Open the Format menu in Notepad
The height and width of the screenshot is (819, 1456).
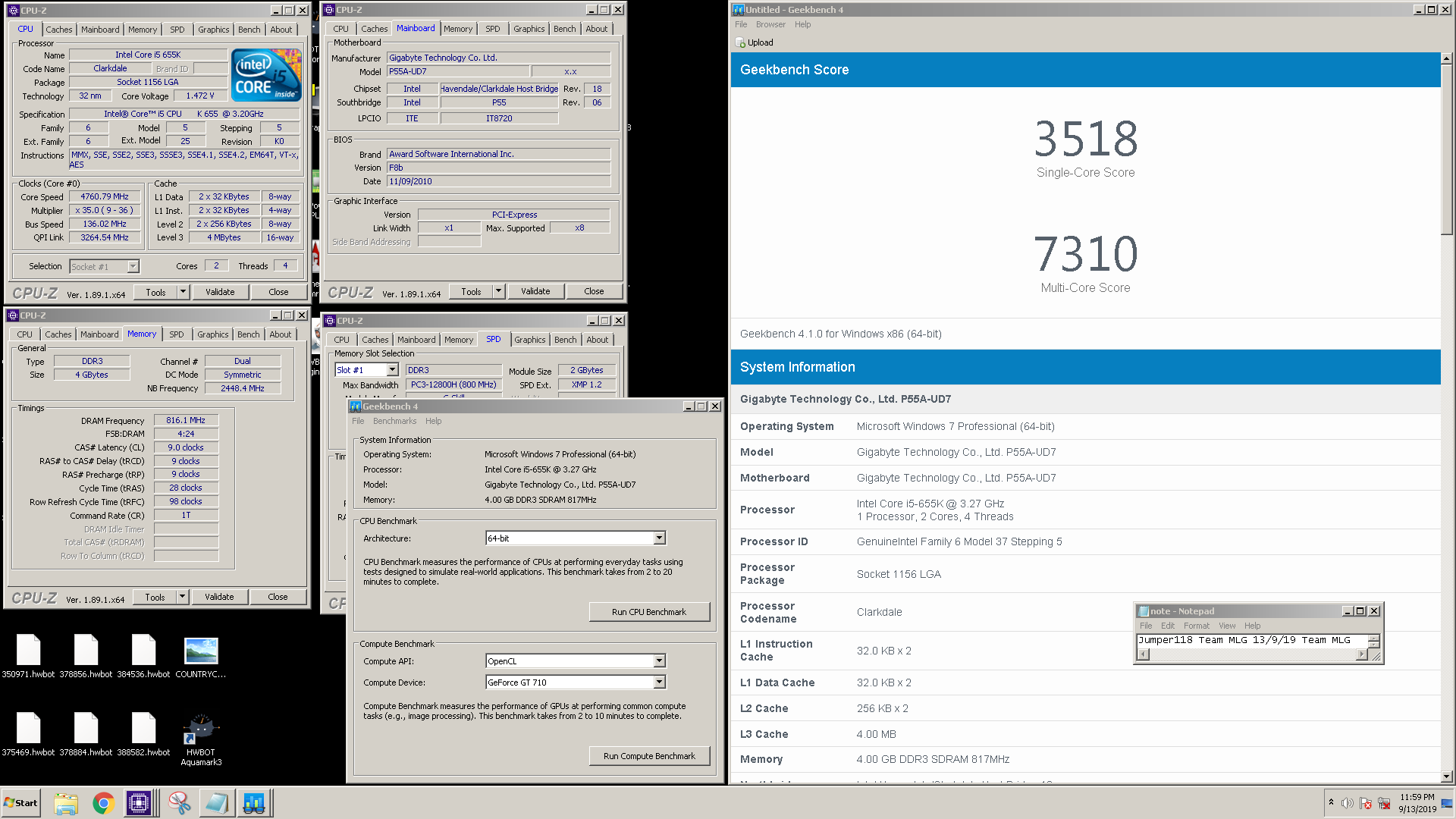pos(1197,626)
